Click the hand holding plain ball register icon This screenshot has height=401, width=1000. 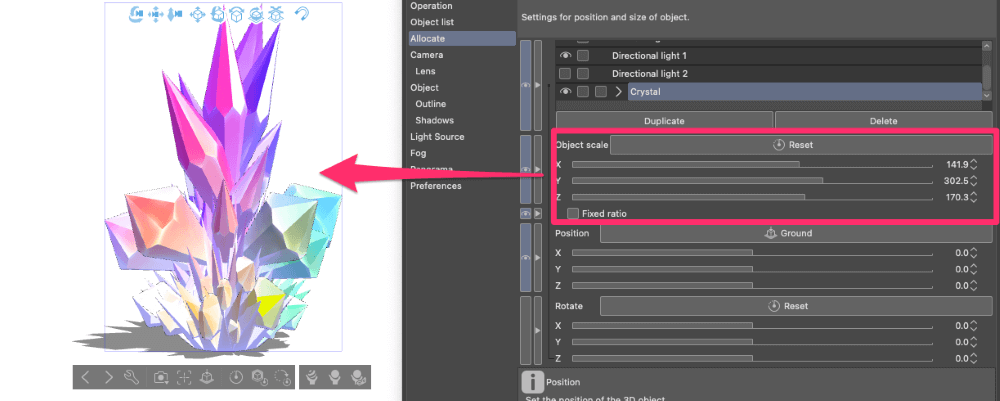point(334,377)
